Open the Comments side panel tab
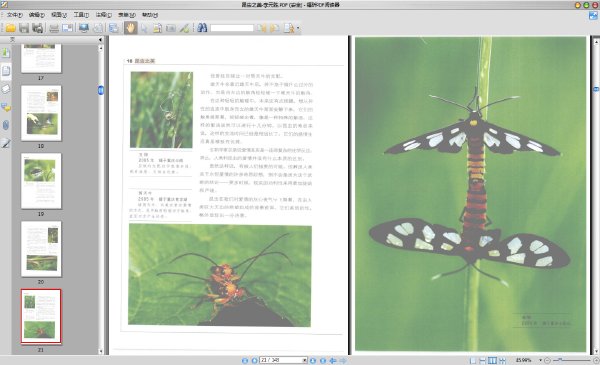Screen dimensions: 600x365 click(6, 107)
